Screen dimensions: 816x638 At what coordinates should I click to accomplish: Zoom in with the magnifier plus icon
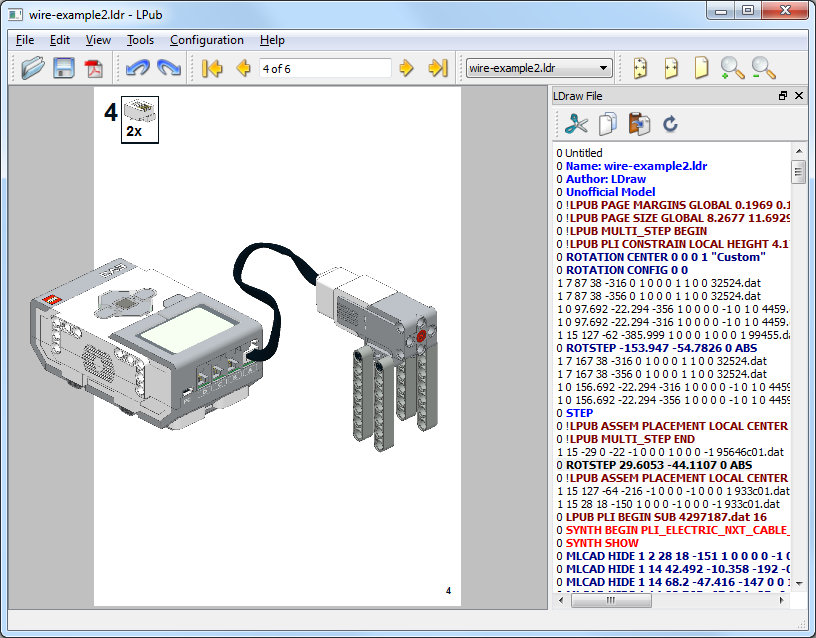pos(732,68)
